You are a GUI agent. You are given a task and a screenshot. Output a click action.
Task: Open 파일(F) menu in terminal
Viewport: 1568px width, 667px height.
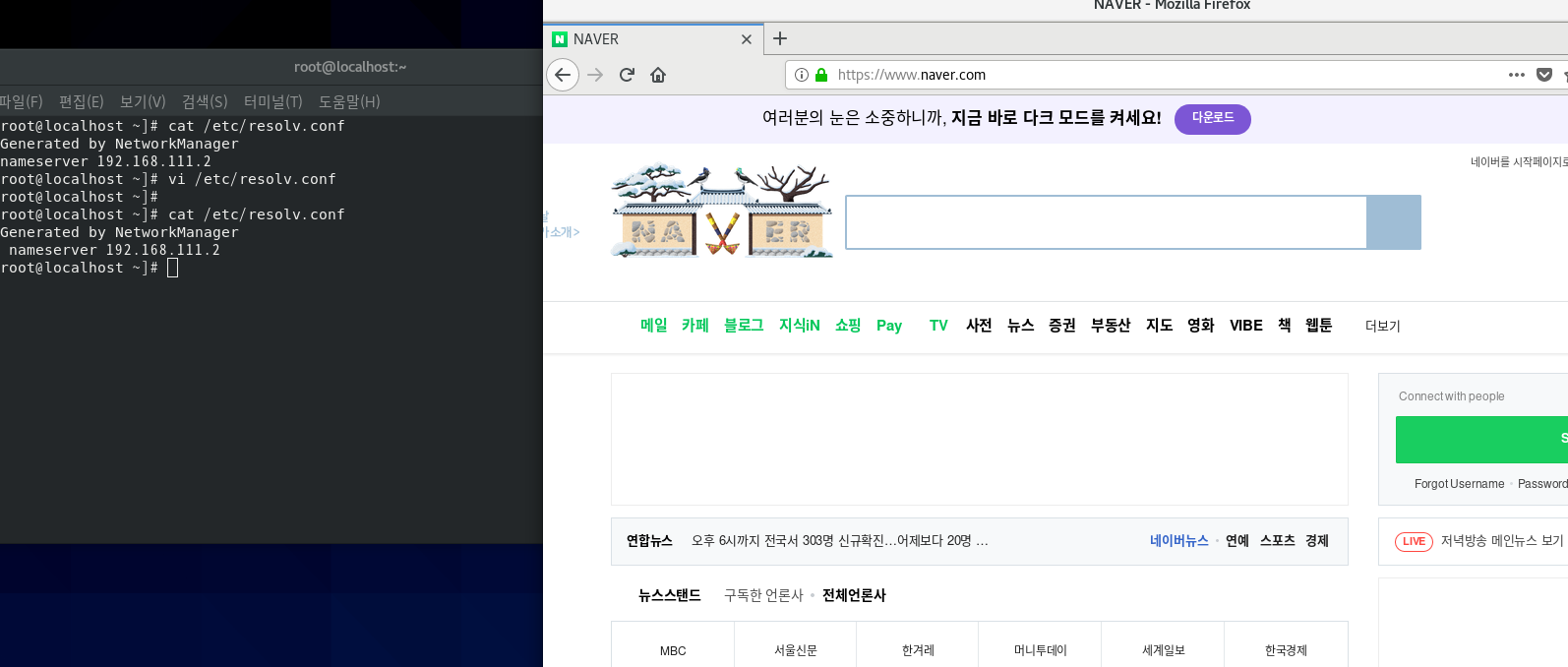(21, 101)
